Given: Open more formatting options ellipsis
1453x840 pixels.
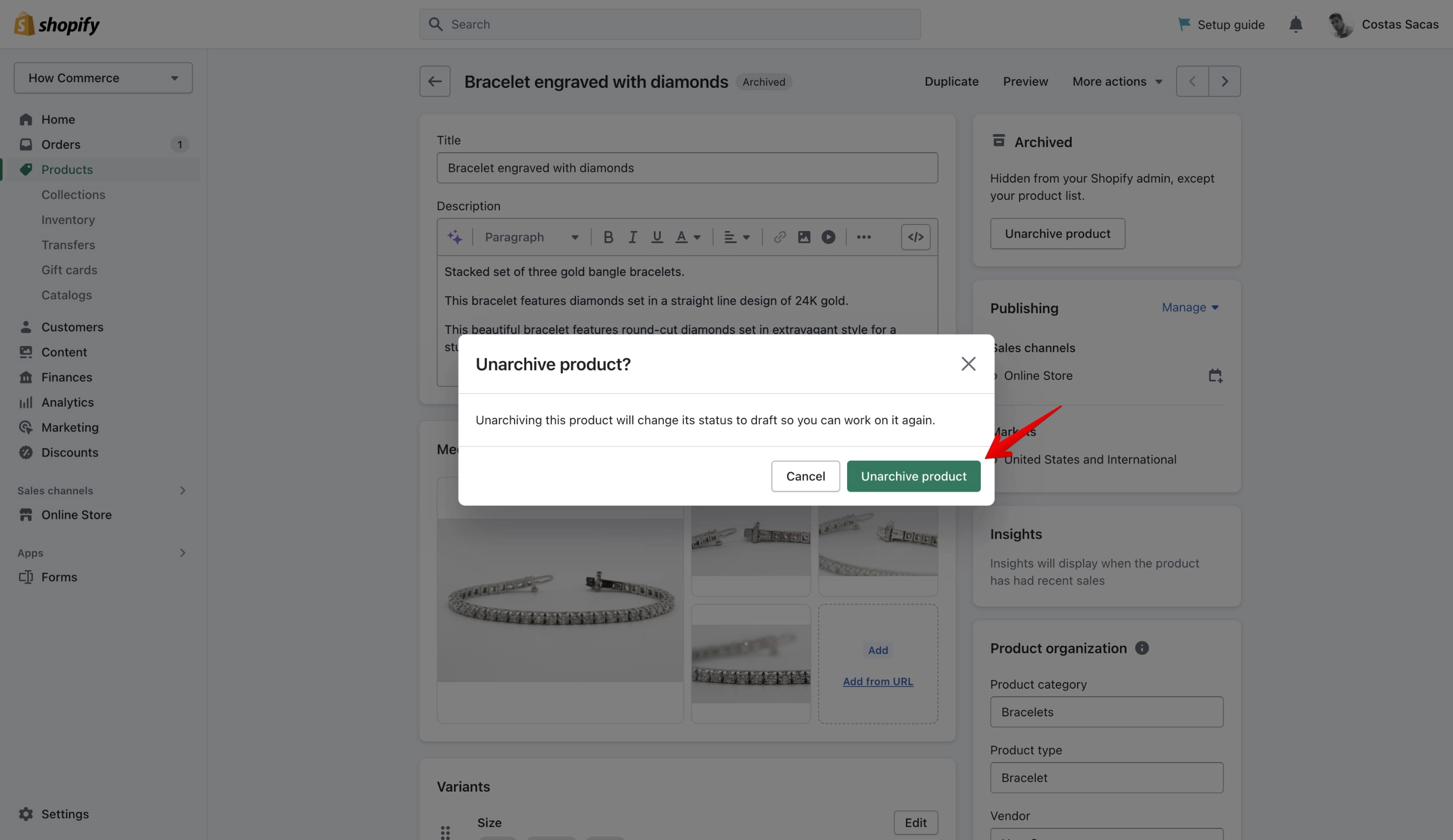Looking at the screenshot, I should pos(864,237).
